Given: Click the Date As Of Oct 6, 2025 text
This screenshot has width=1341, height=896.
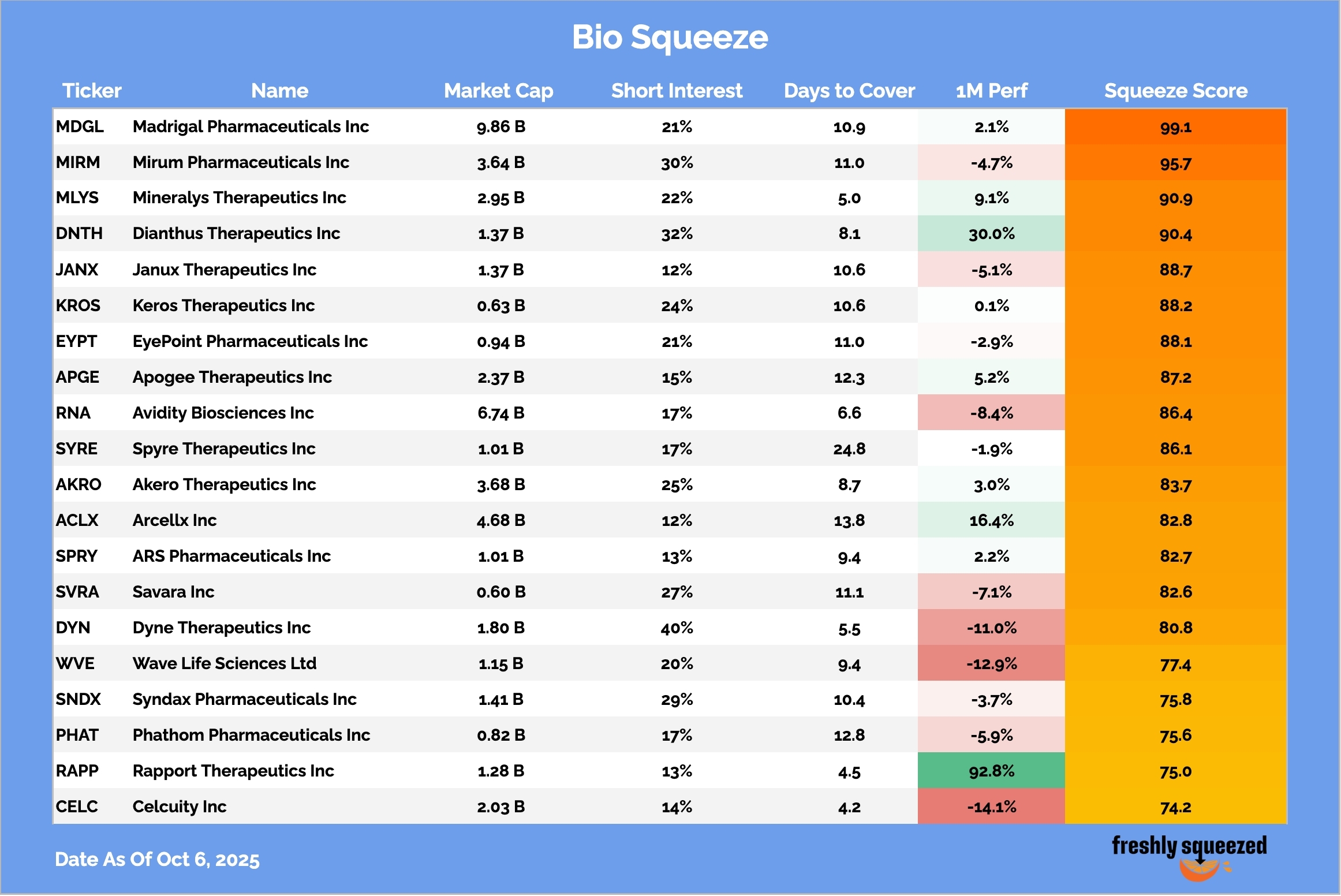Looking at the screenshot, I should click(x=157, y=860).
